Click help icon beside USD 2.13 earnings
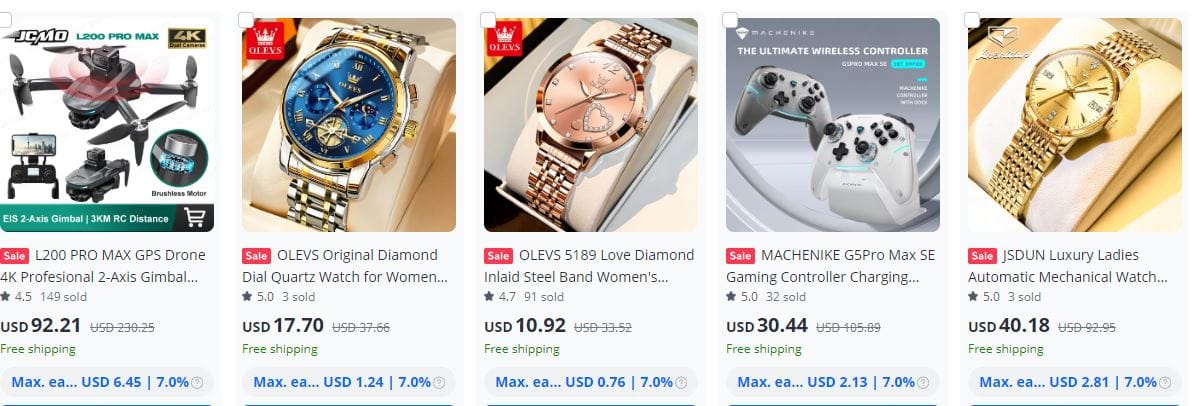Image resolution: width=1193 pixels, height=406 pixels. 923,382
